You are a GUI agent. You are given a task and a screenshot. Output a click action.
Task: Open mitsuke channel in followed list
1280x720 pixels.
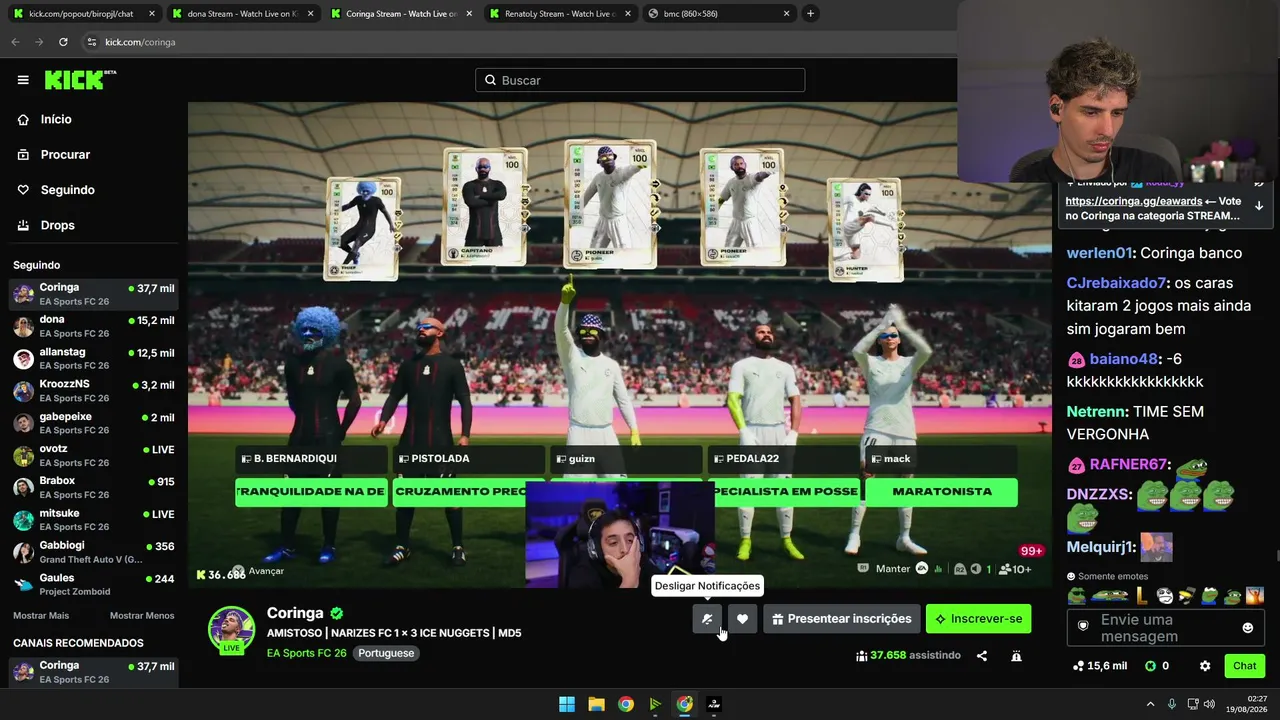94,520
